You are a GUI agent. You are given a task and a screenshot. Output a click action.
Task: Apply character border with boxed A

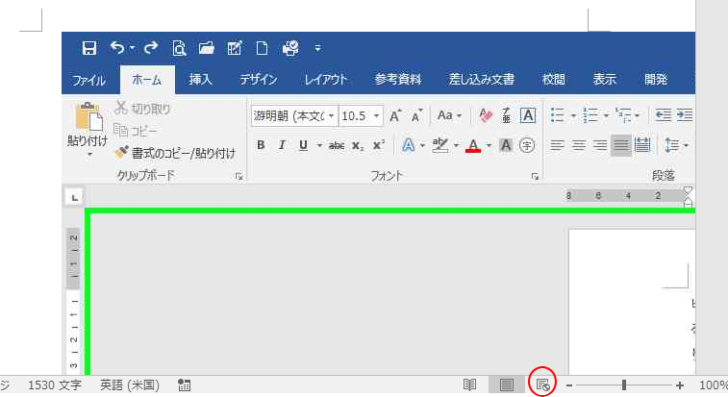(x=528, y=115)
